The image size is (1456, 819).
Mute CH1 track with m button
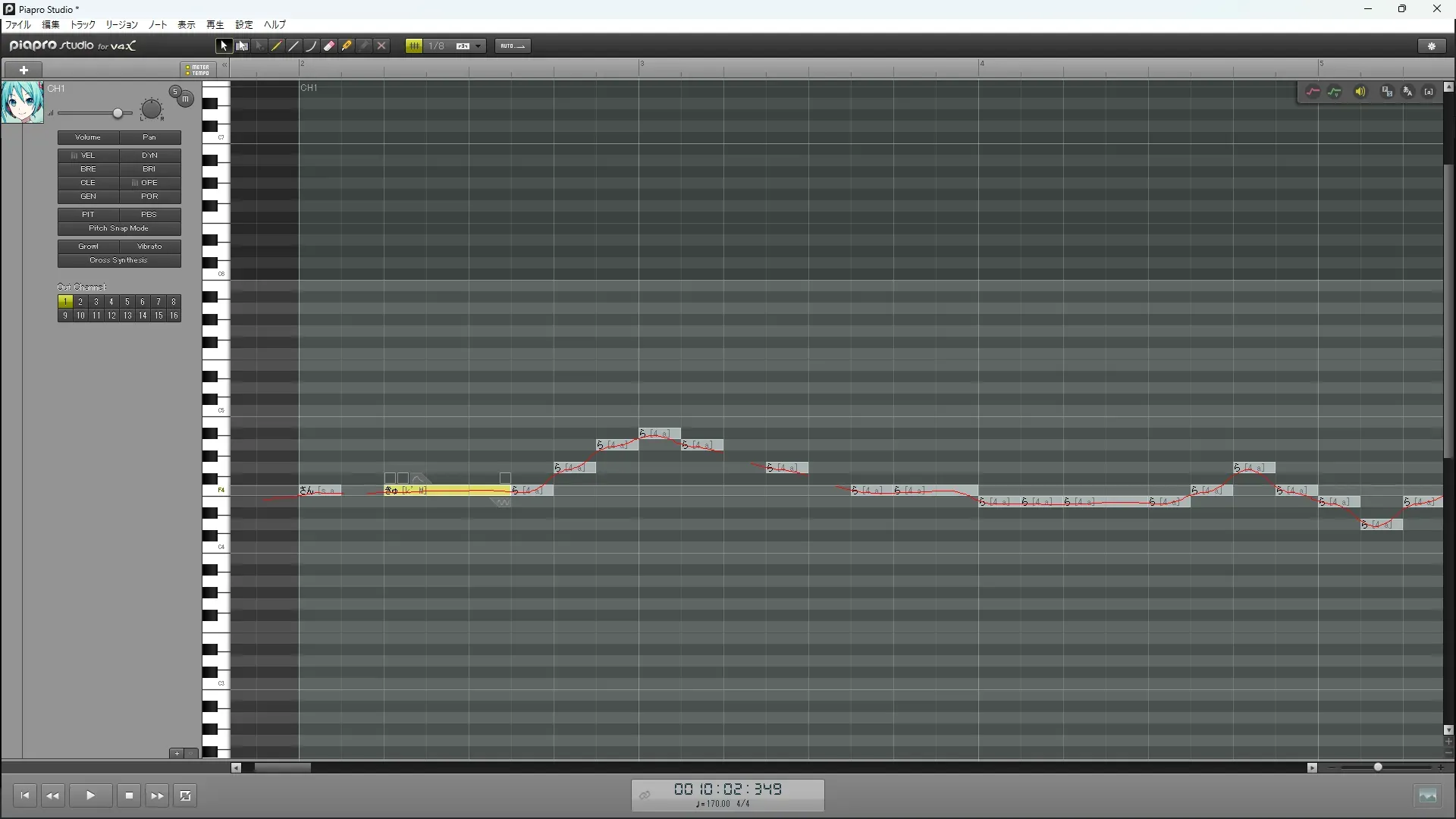tap(185, 99)
